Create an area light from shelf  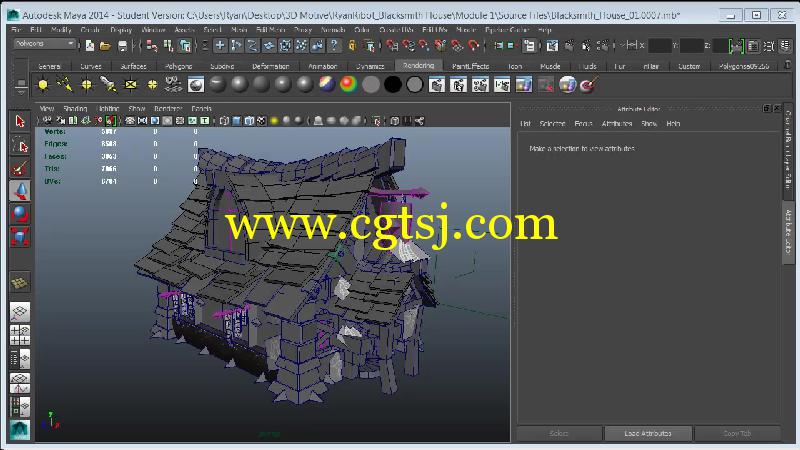click(131, 85)
